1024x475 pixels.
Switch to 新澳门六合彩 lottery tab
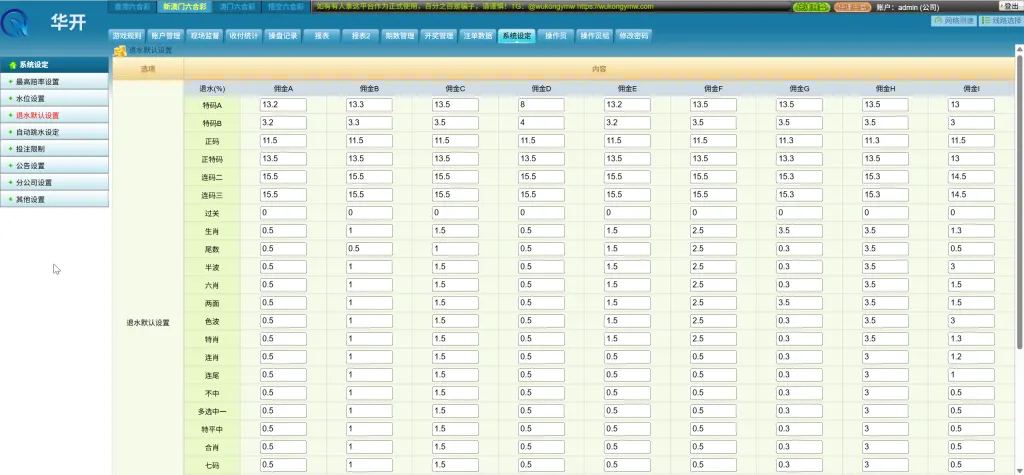184,7
